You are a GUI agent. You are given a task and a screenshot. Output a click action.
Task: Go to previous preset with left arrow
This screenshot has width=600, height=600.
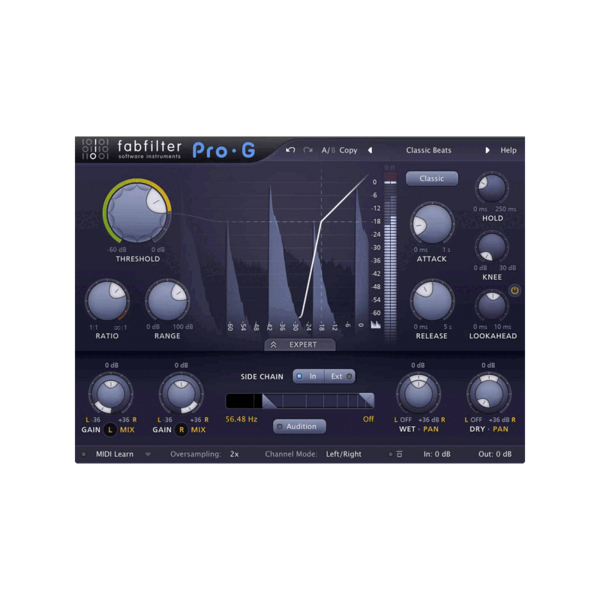(x=370, y=150)
